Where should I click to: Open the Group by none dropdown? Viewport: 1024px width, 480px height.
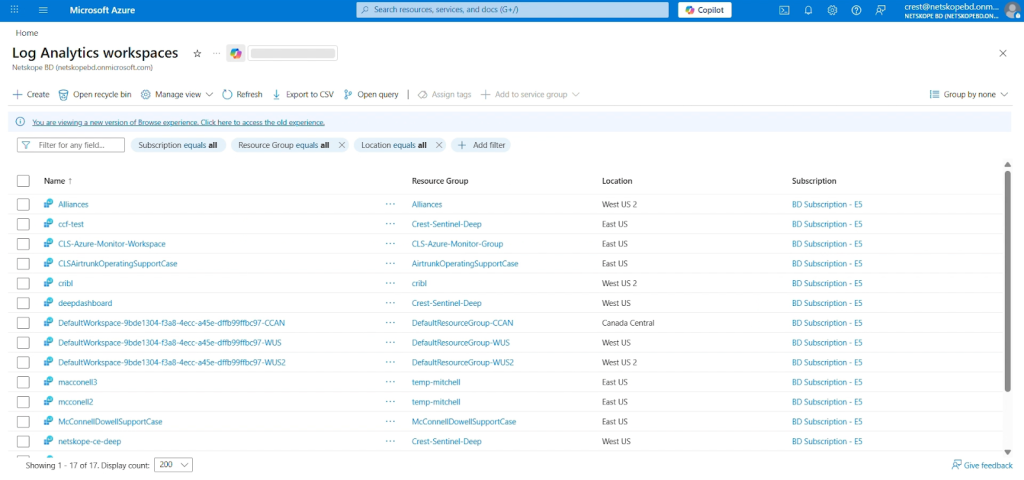968,95
